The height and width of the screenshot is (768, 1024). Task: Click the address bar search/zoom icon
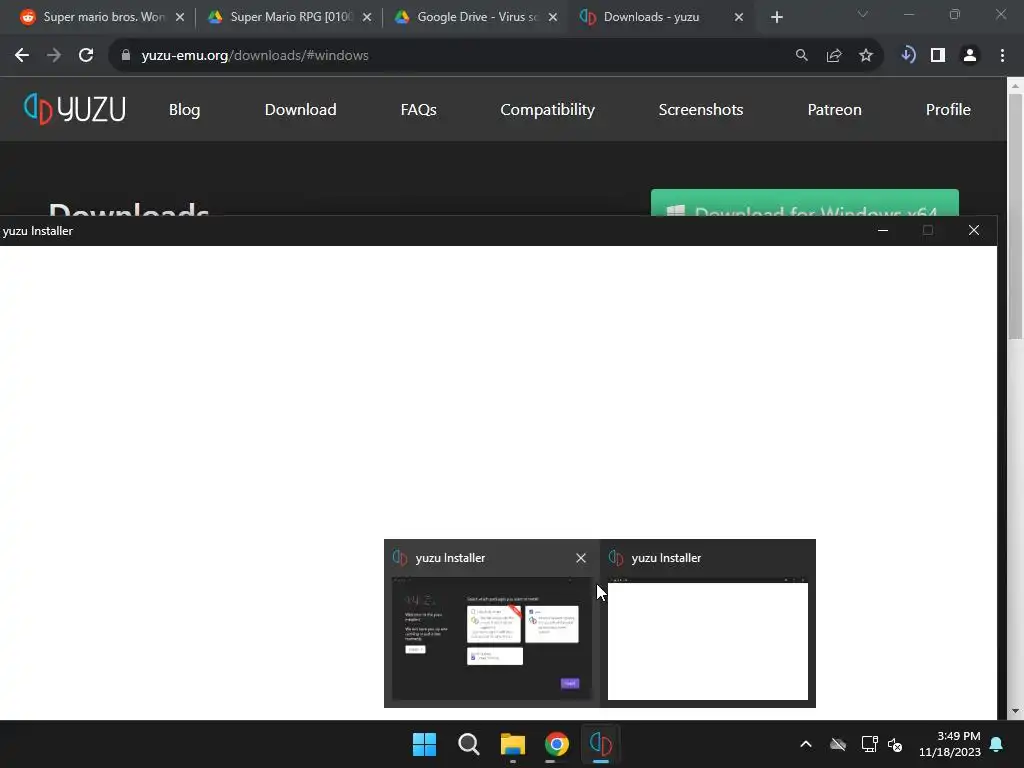click(801, 56)
